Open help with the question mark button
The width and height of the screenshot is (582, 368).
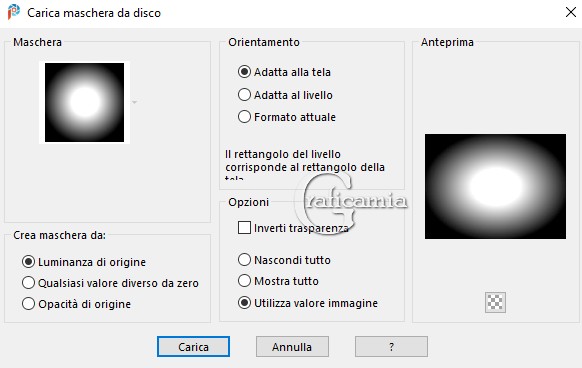(x=391, y=346)
